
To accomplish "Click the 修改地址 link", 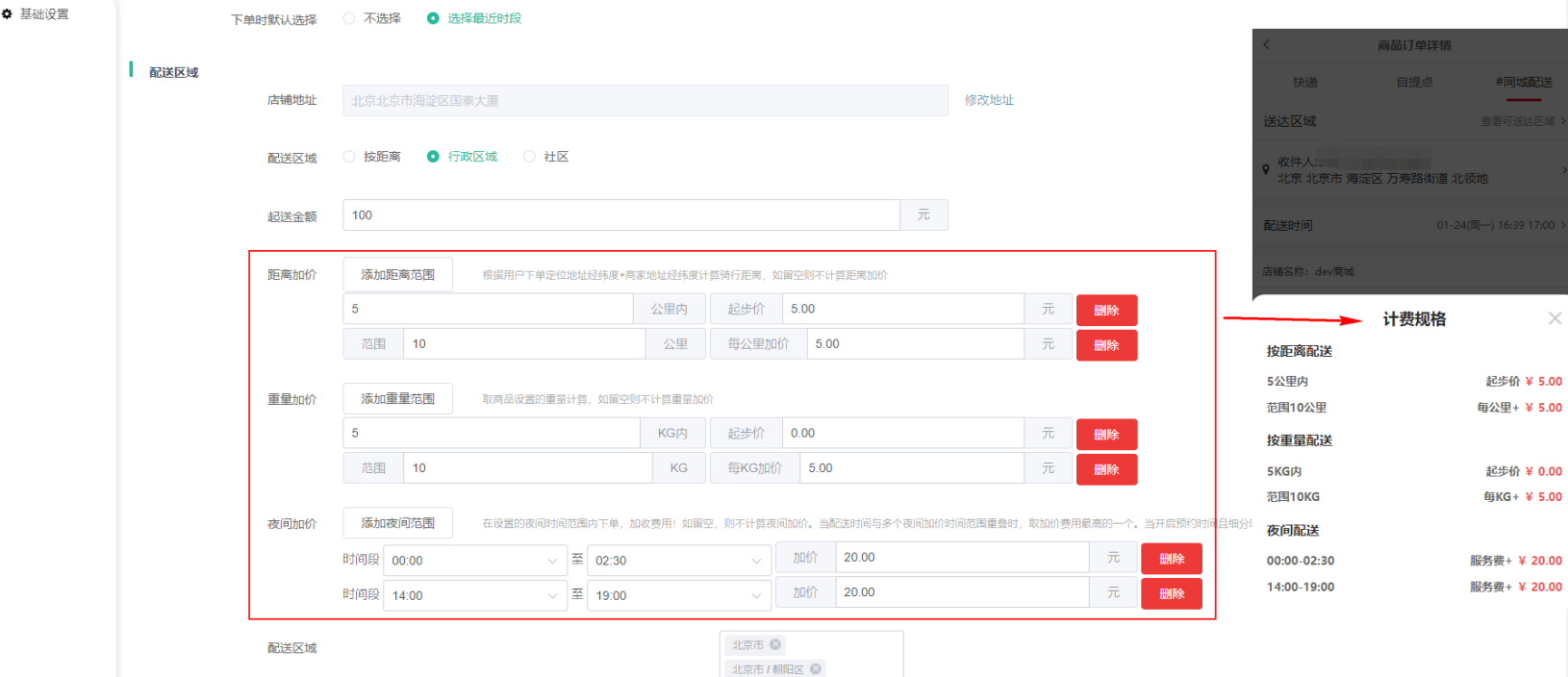I will [x=989, y=100].
